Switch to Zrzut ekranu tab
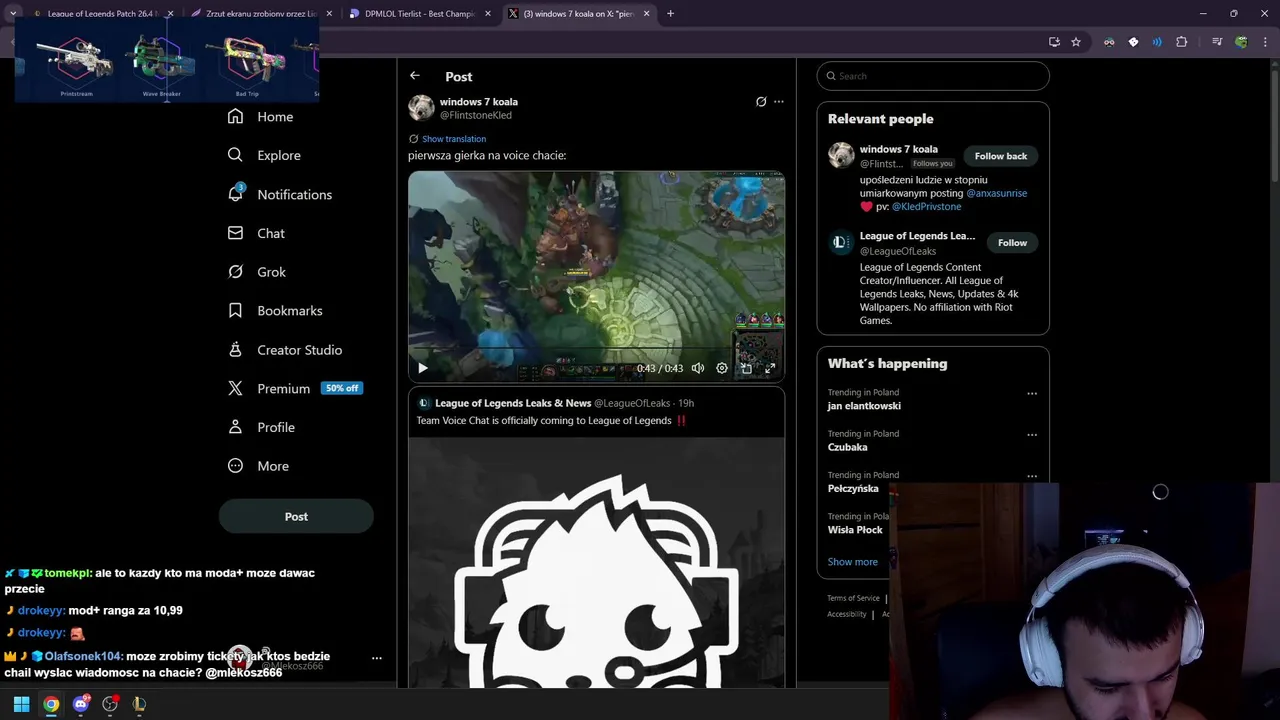This screenshot has width=1280, height=720. (x=260, y=14)
